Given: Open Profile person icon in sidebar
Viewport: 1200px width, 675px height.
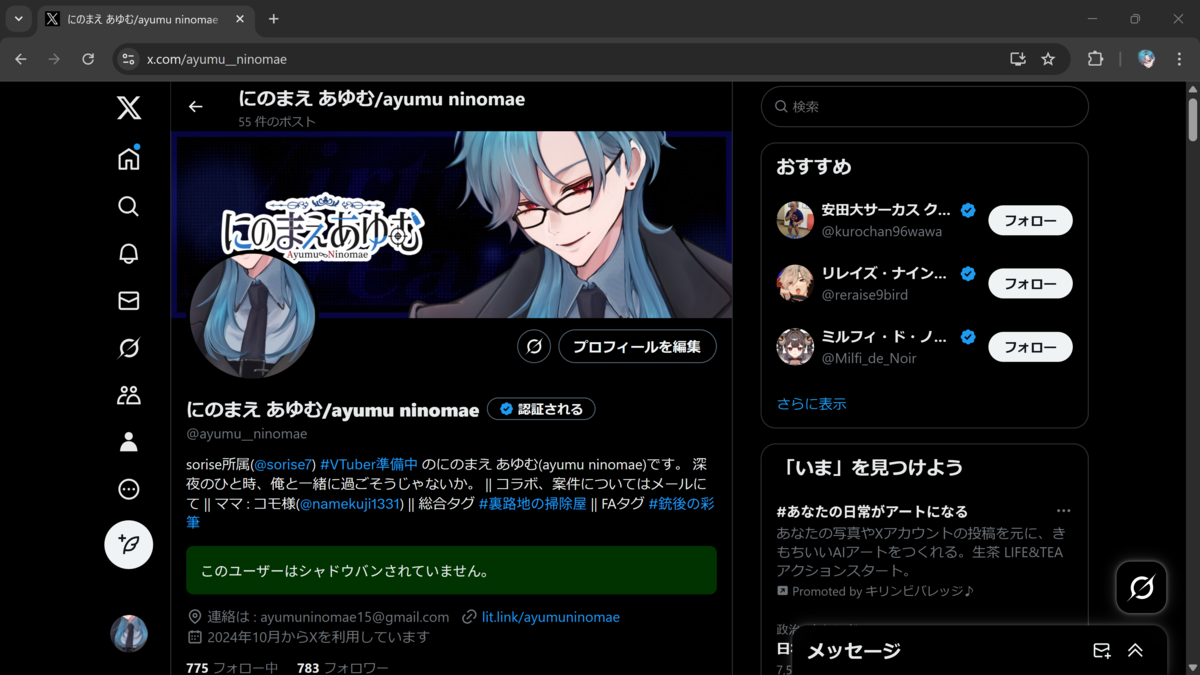Looking at the screenshot, I should pos(129,442).
